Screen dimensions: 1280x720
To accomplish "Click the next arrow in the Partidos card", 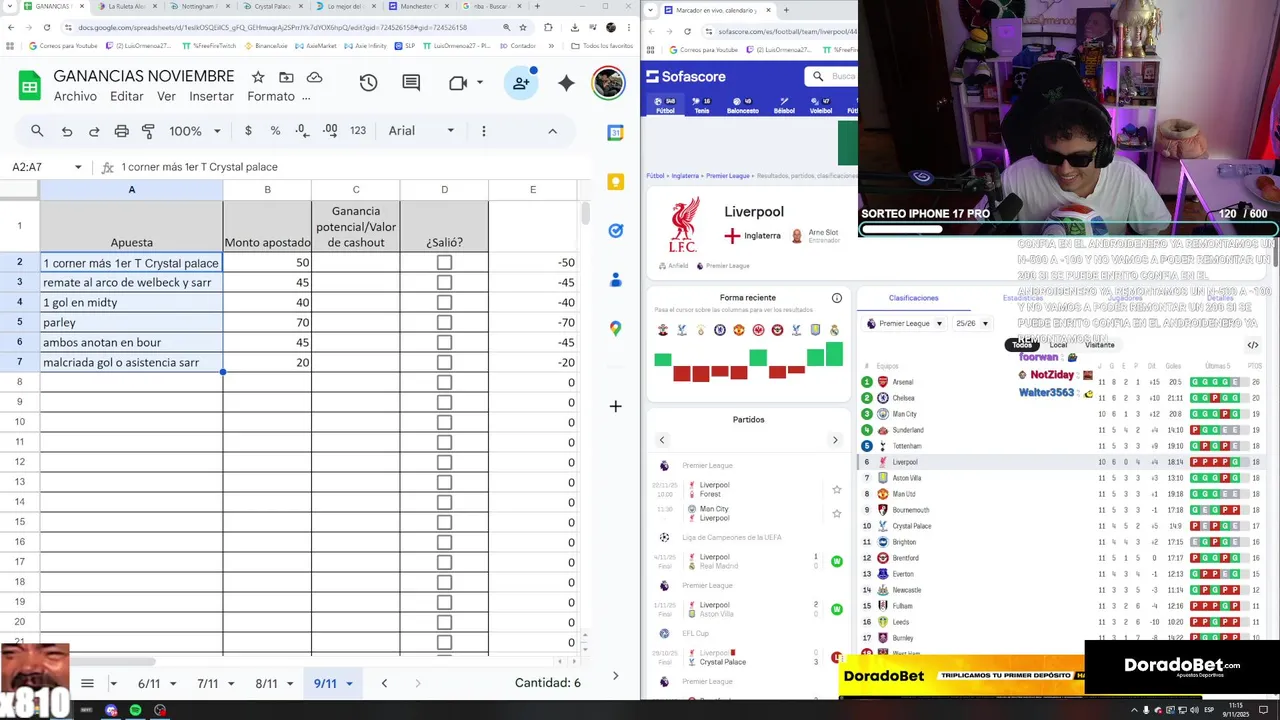I will tap(835, 440).
